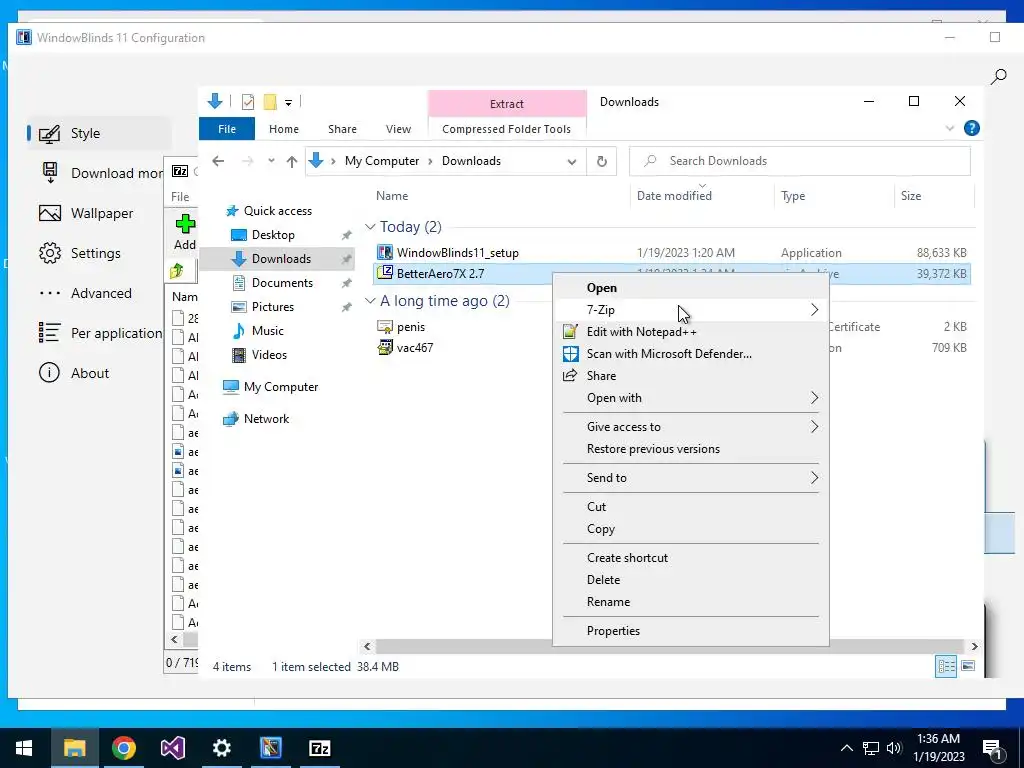The image size is (1024, 768).
Task: Click the Explorer help icon
Action: (971, 128)
